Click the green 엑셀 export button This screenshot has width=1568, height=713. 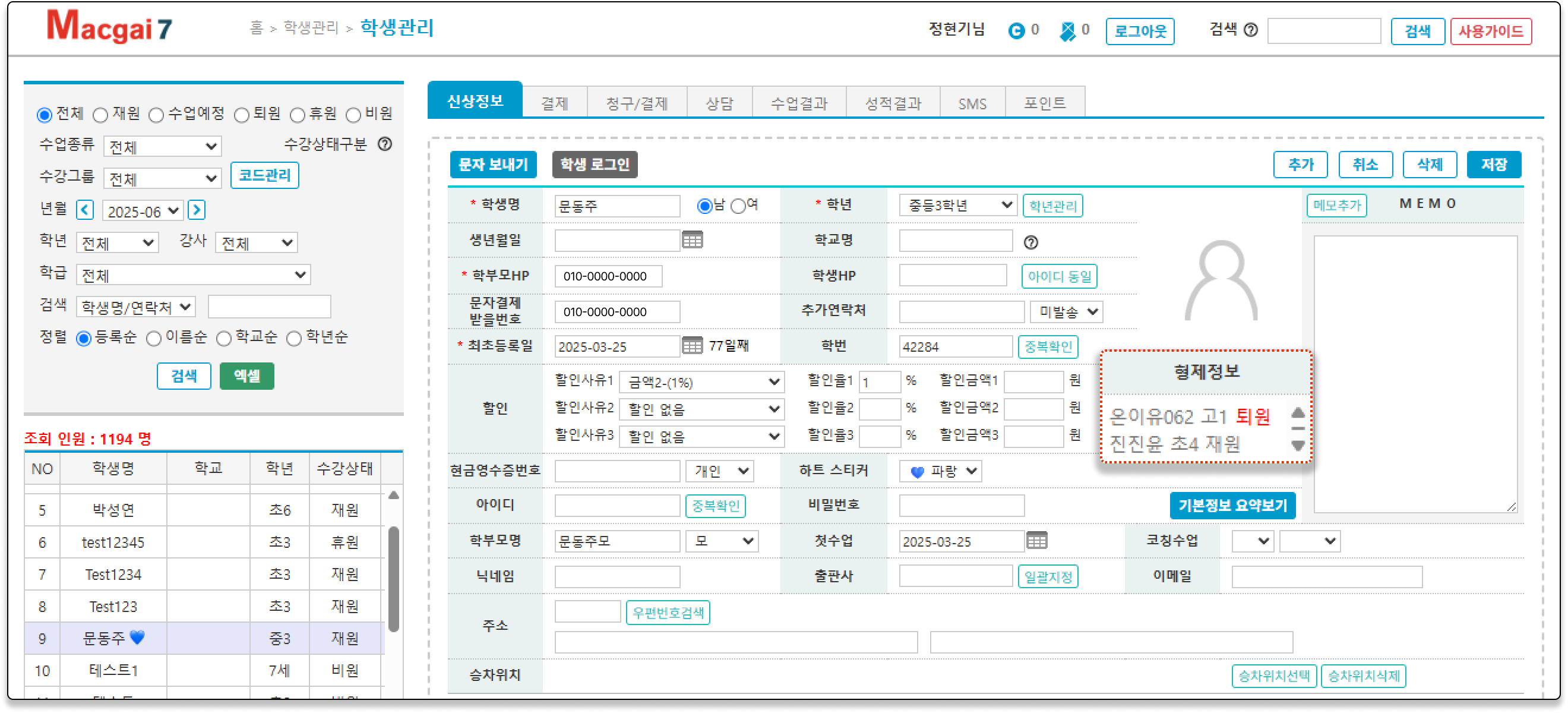click(x=246, y=376)
